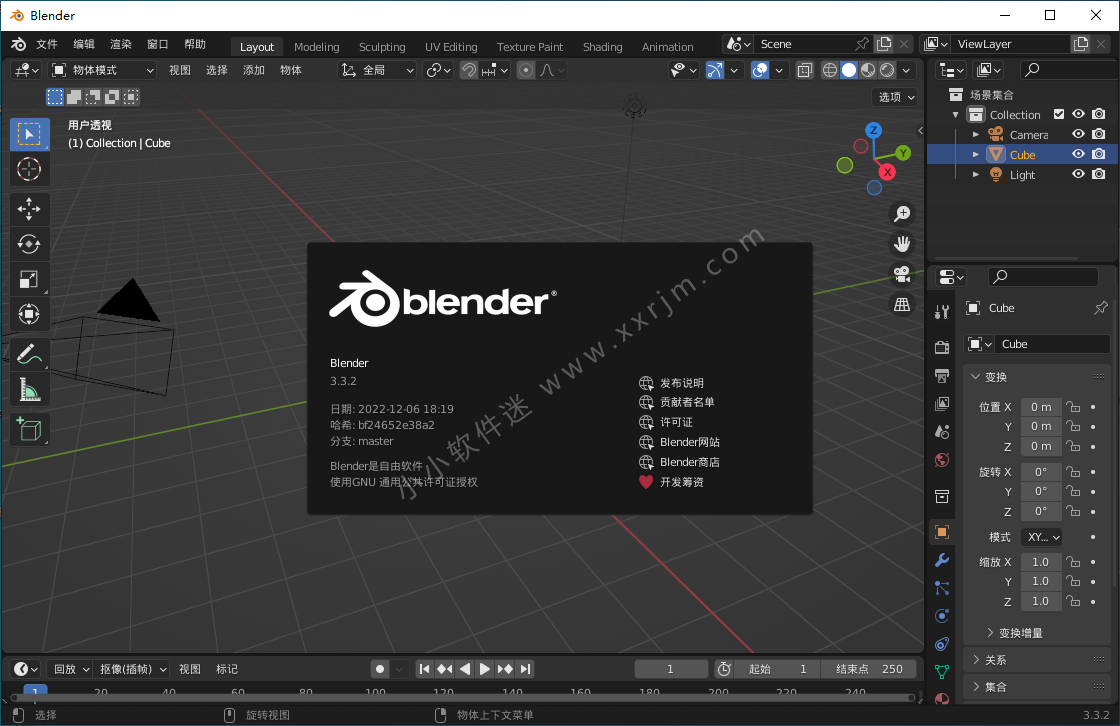
Task: Open the Render menu
Action: point(121,44)
